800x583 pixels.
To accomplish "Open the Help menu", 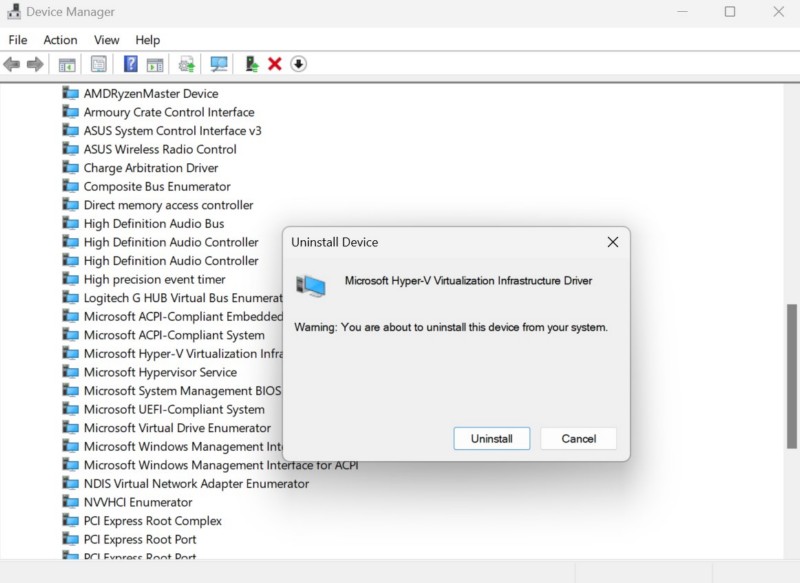I will (x=147, y=40).
